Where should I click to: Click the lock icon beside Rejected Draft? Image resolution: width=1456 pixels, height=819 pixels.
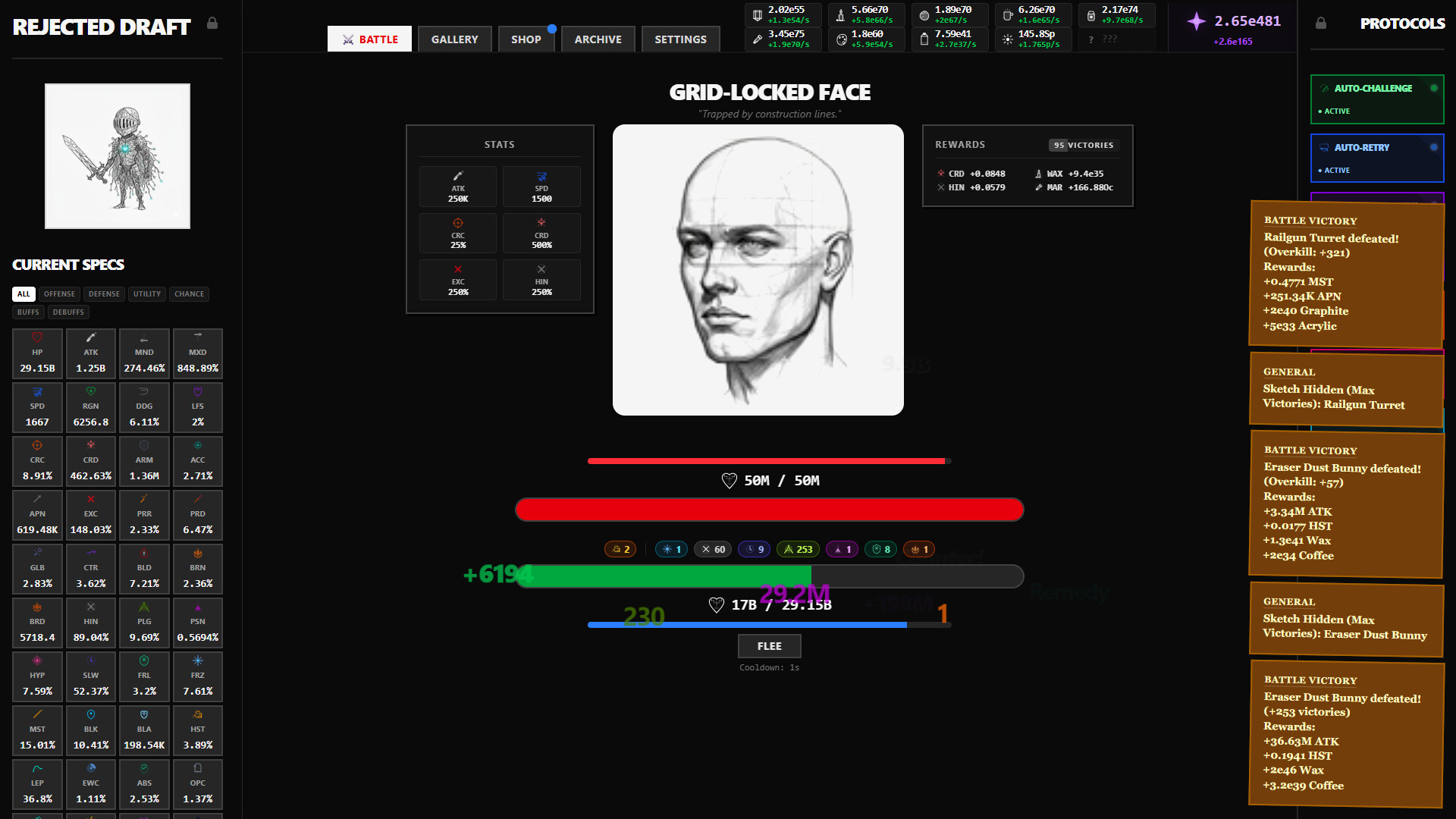pyautogui.click(x=212, y=24)
